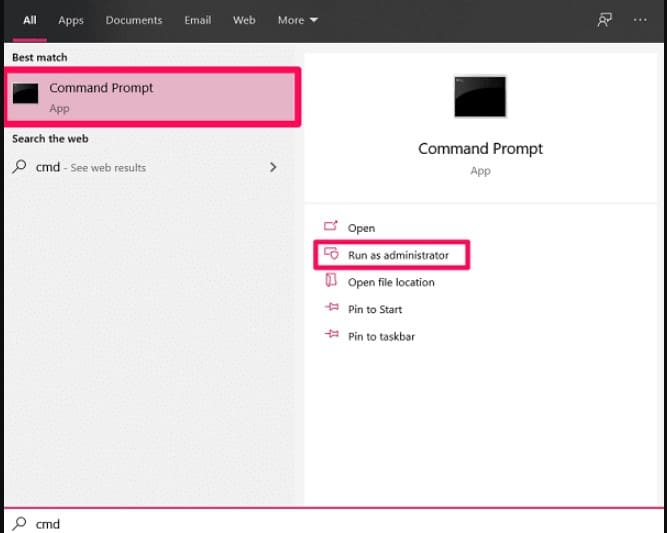Choose Run as administrator
Viewport: 667px width, 533px height.
click(392, 255)
